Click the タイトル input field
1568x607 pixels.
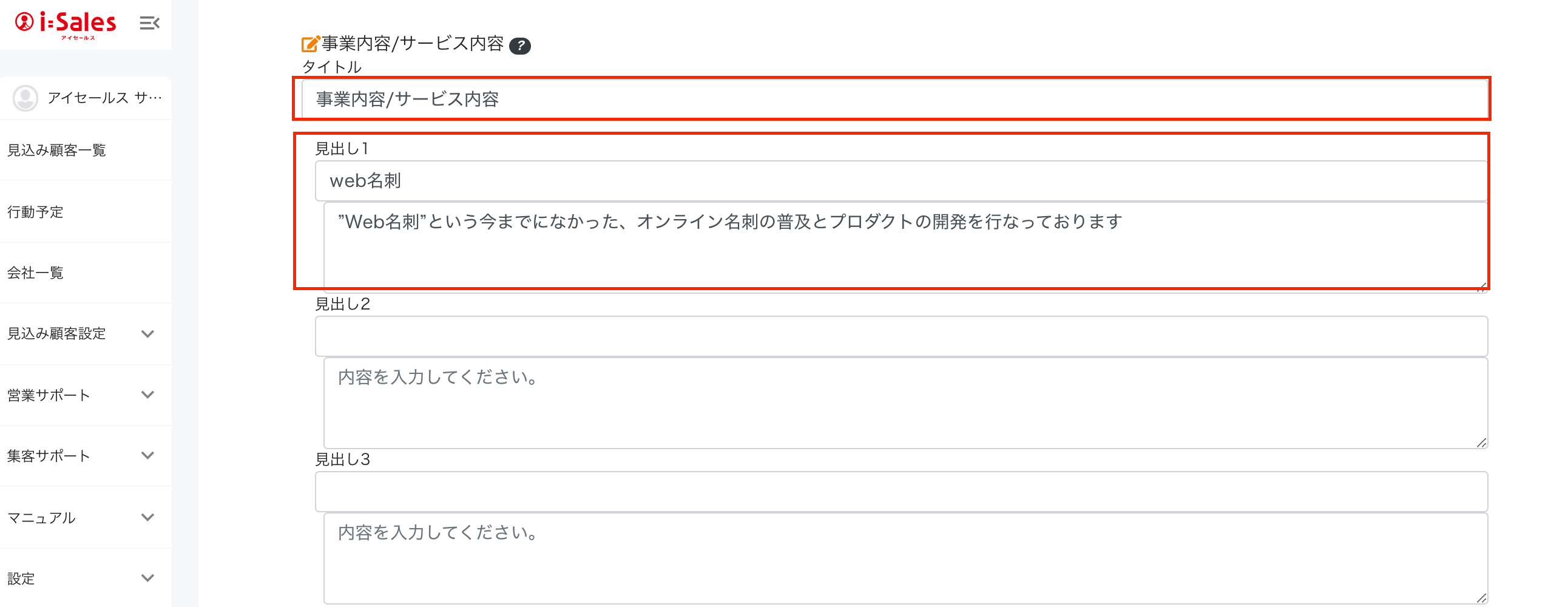[x=895, y=99]
